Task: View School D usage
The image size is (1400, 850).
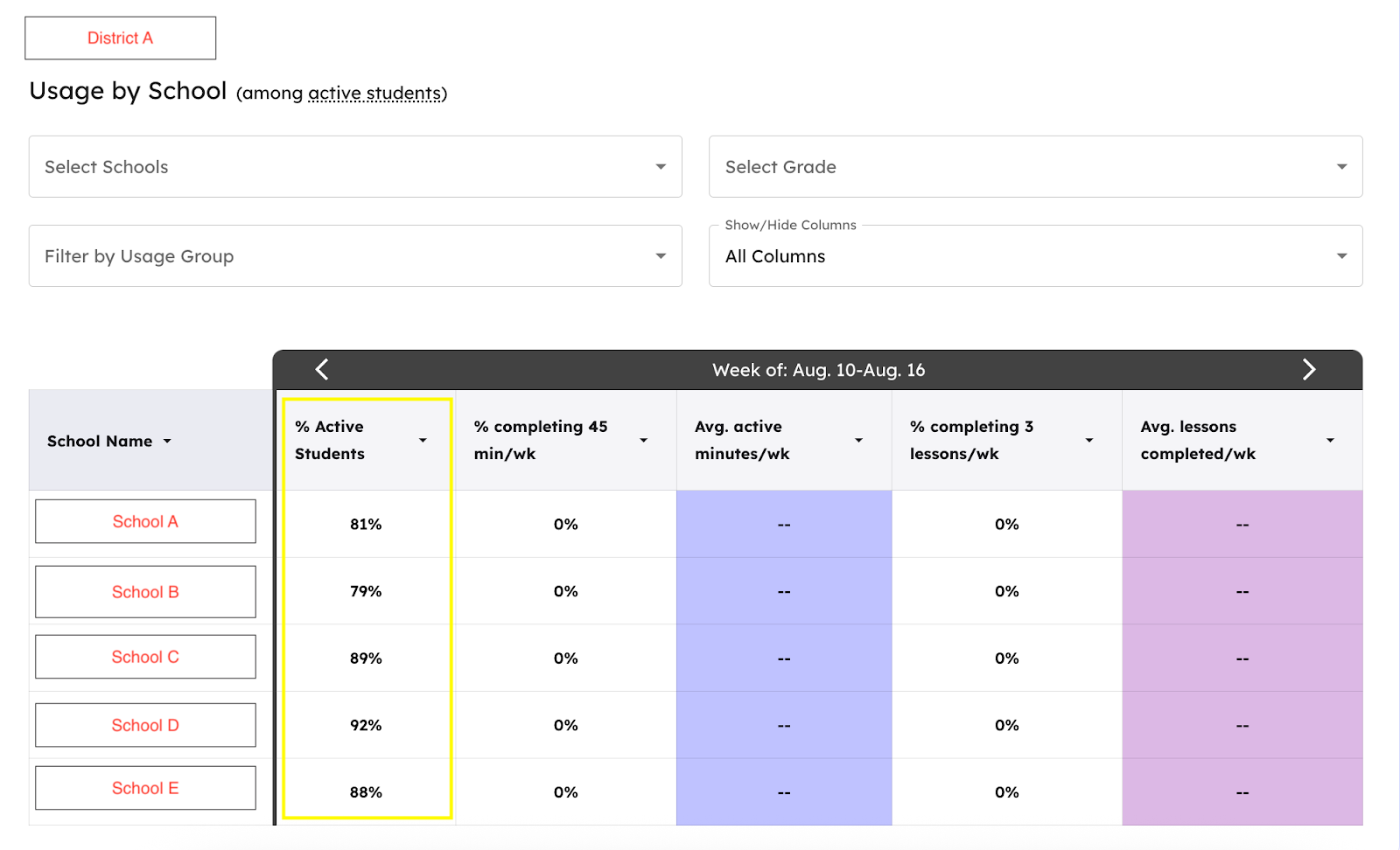Action: tap(145, 725)
